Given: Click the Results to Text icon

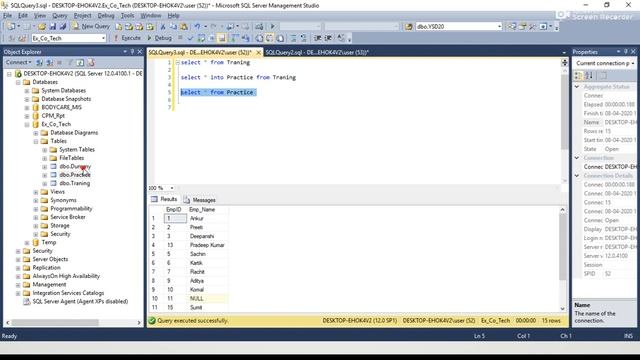Looking at the screenshot, I should click(259, 38).
